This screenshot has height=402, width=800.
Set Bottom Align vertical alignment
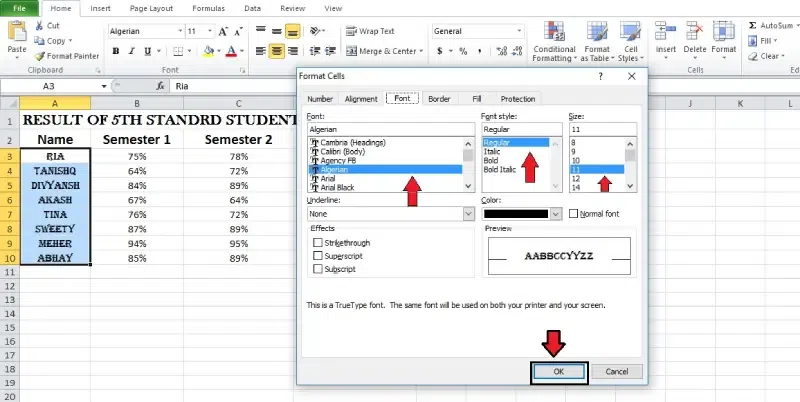[x=293, y=31]
